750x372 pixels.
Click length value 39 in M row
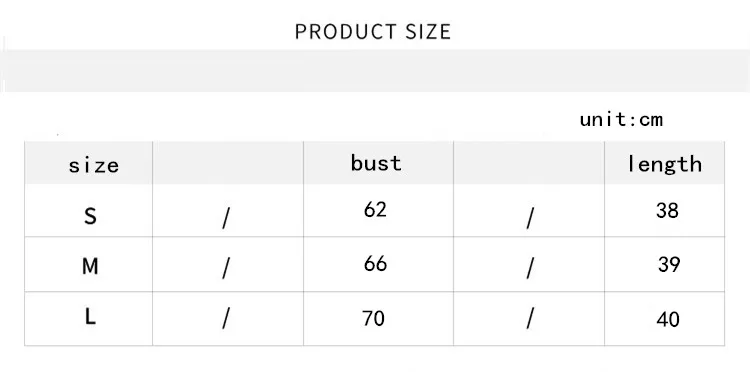(x=669, y=264)
